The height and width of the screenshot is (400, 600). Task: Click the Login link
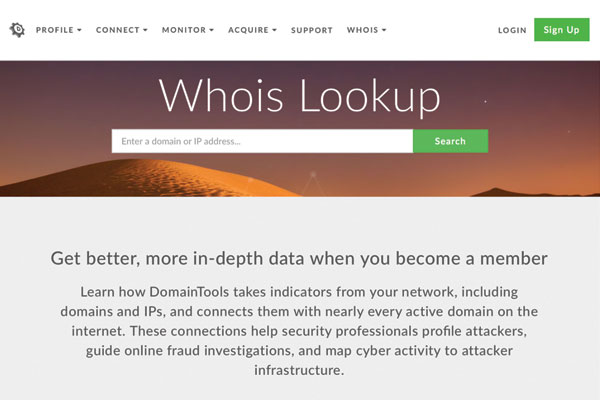tap(512, 30)
